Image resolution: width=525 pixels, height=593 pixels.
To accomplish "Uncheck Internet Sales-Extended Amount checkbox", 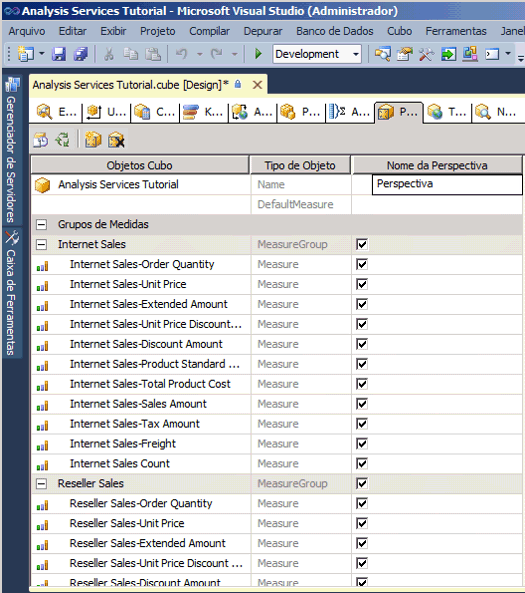I will (362, 304).
